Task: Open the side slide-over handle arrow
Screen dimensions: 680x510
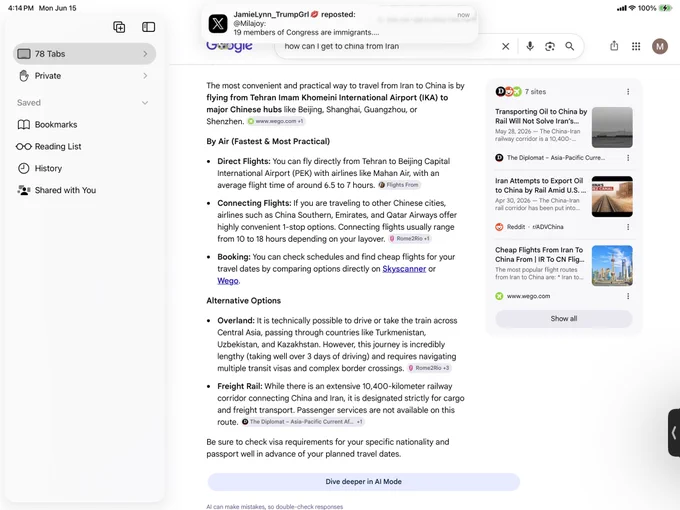Action: coord(674,432)
